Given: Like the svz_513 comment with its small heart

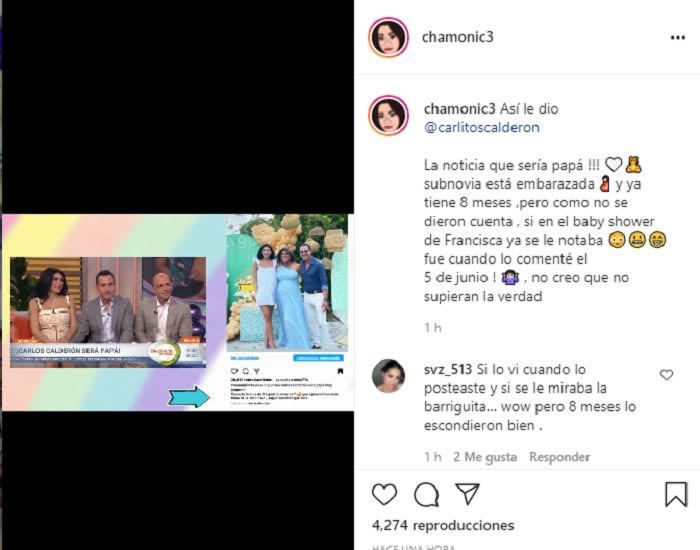Looking at the screenshot, I should point(666,375).
